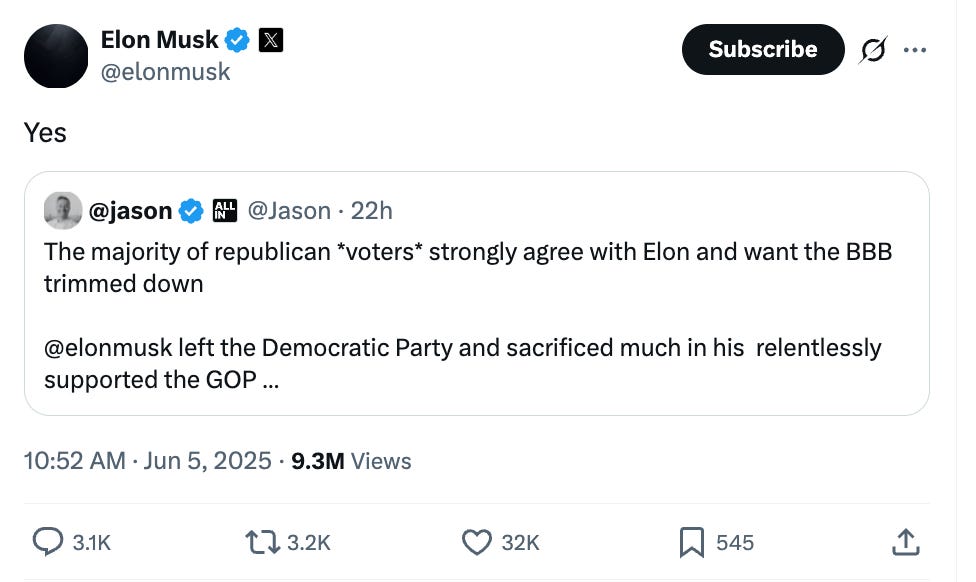Image resolution: width=976 pixels, height=582 pixels.
Task: Click the reply comment bubble icon
Action: pos(47,542)
